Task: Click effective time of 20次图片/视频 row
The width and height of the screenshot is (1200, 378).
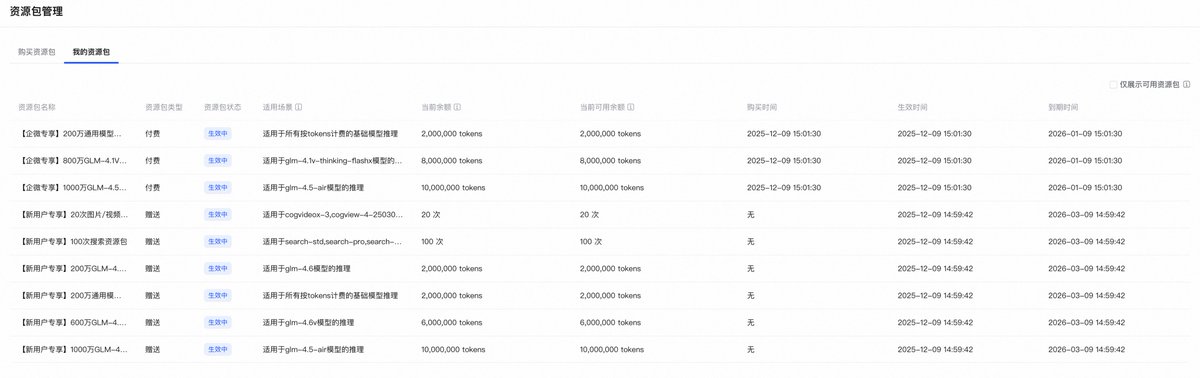Action: pyautogui.click(x=935, y=214)
